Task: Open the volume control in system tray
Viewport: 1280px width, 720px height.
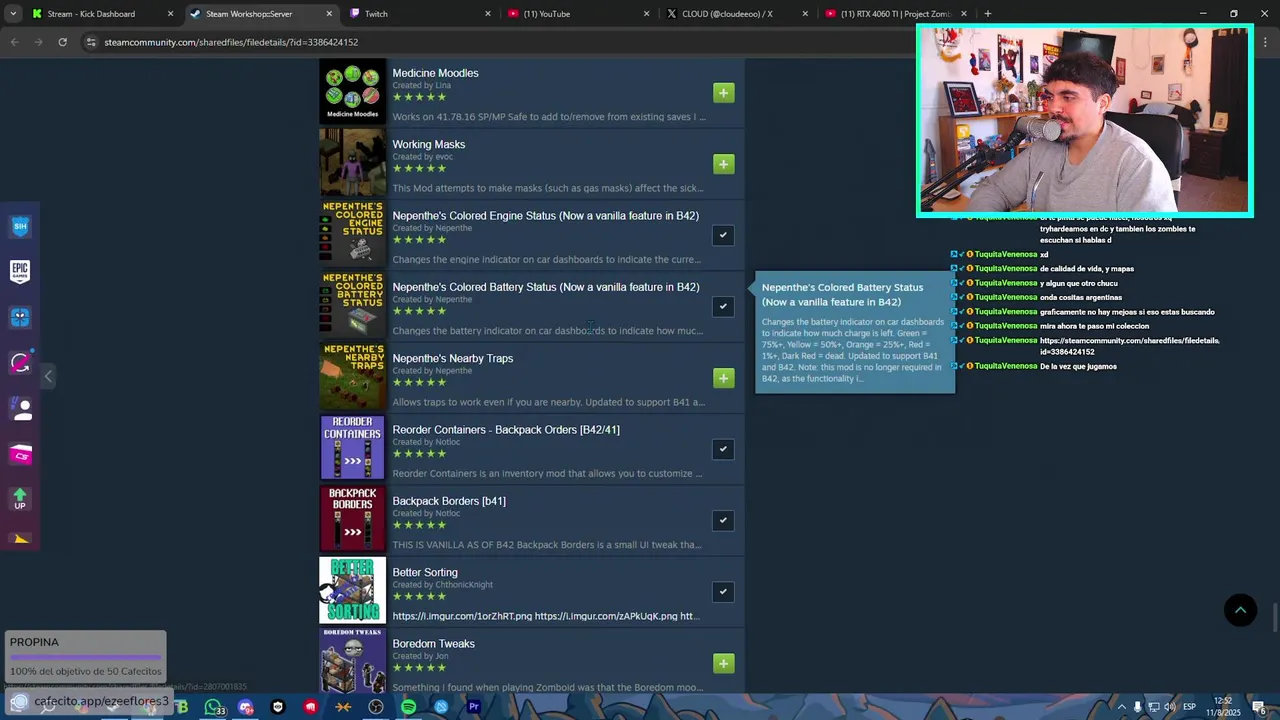Action: (1169, 707)
